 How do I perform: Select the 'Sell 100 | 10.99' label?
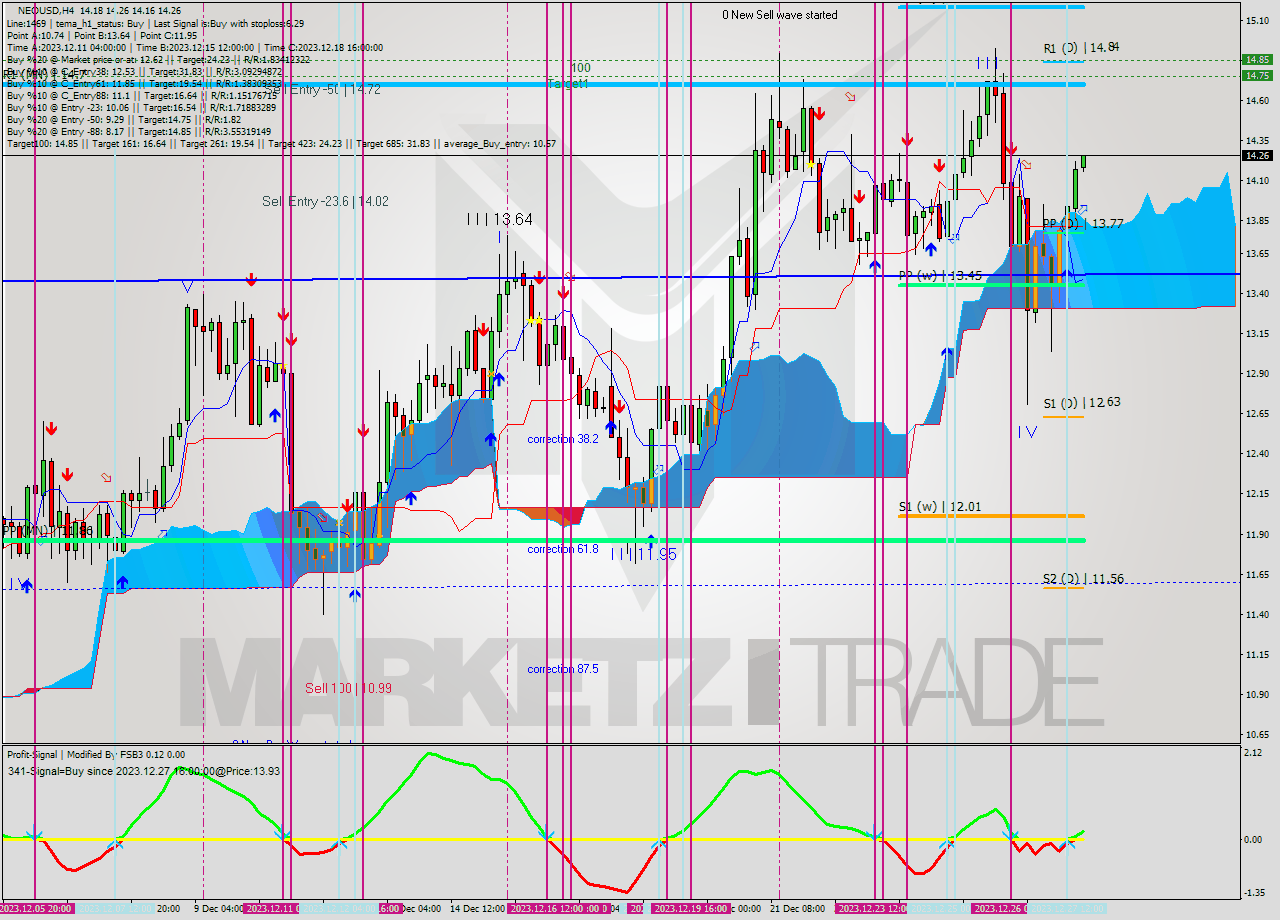[348, 689]
